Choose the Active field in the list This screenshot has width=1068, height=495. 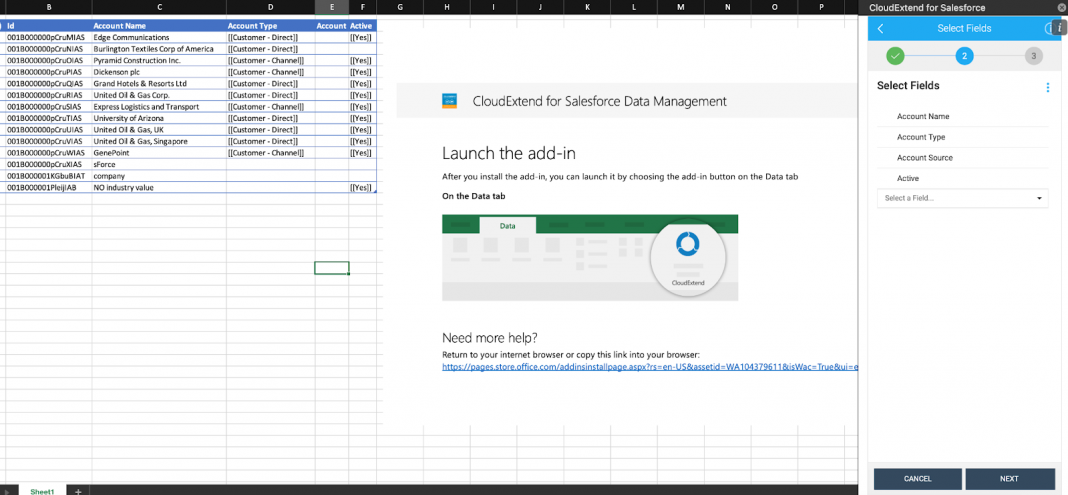(908, 178)
